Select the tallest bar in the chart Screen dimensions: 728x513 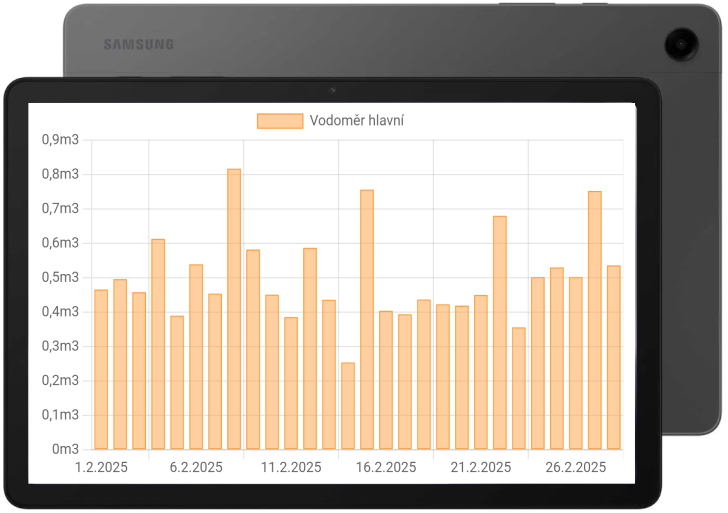pyautogui.click(x=234, y=309)
